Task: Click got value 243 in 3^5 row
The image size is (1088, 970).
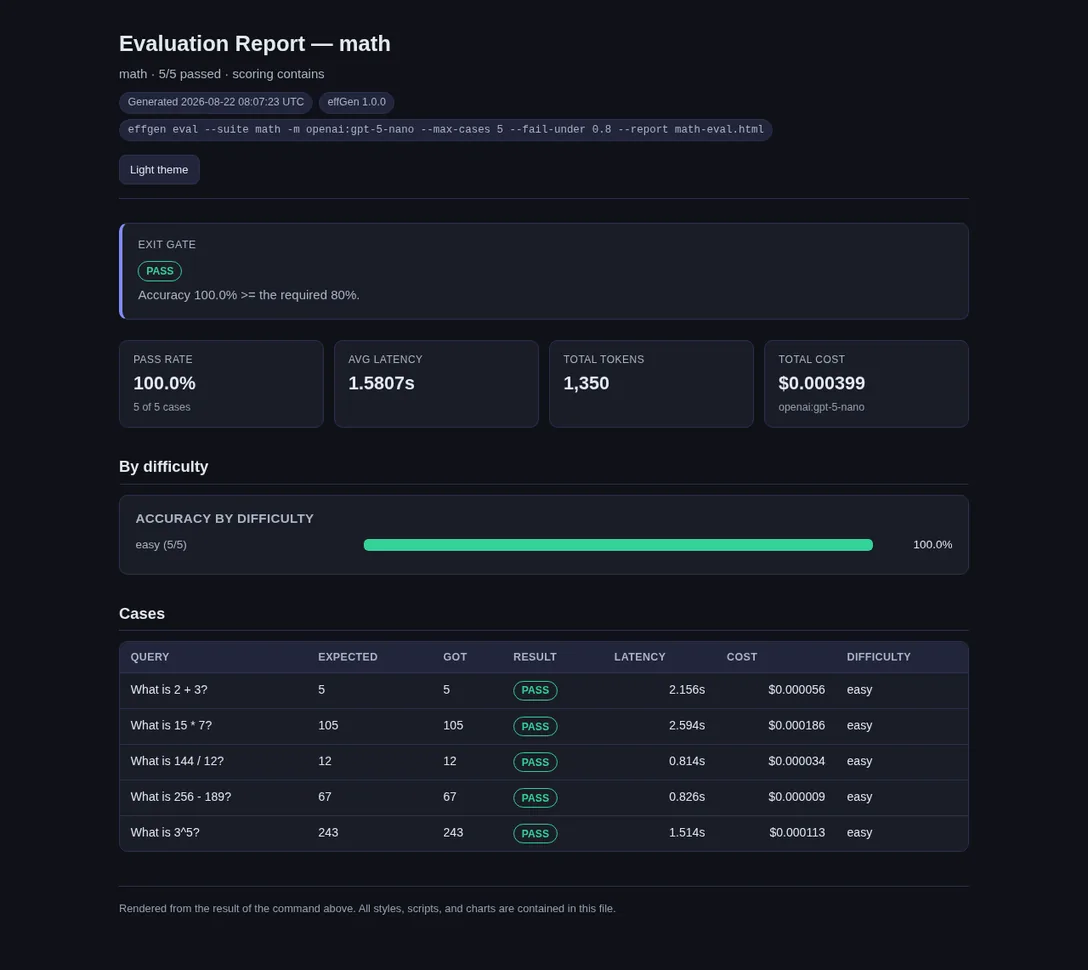Action: point(453,833)
